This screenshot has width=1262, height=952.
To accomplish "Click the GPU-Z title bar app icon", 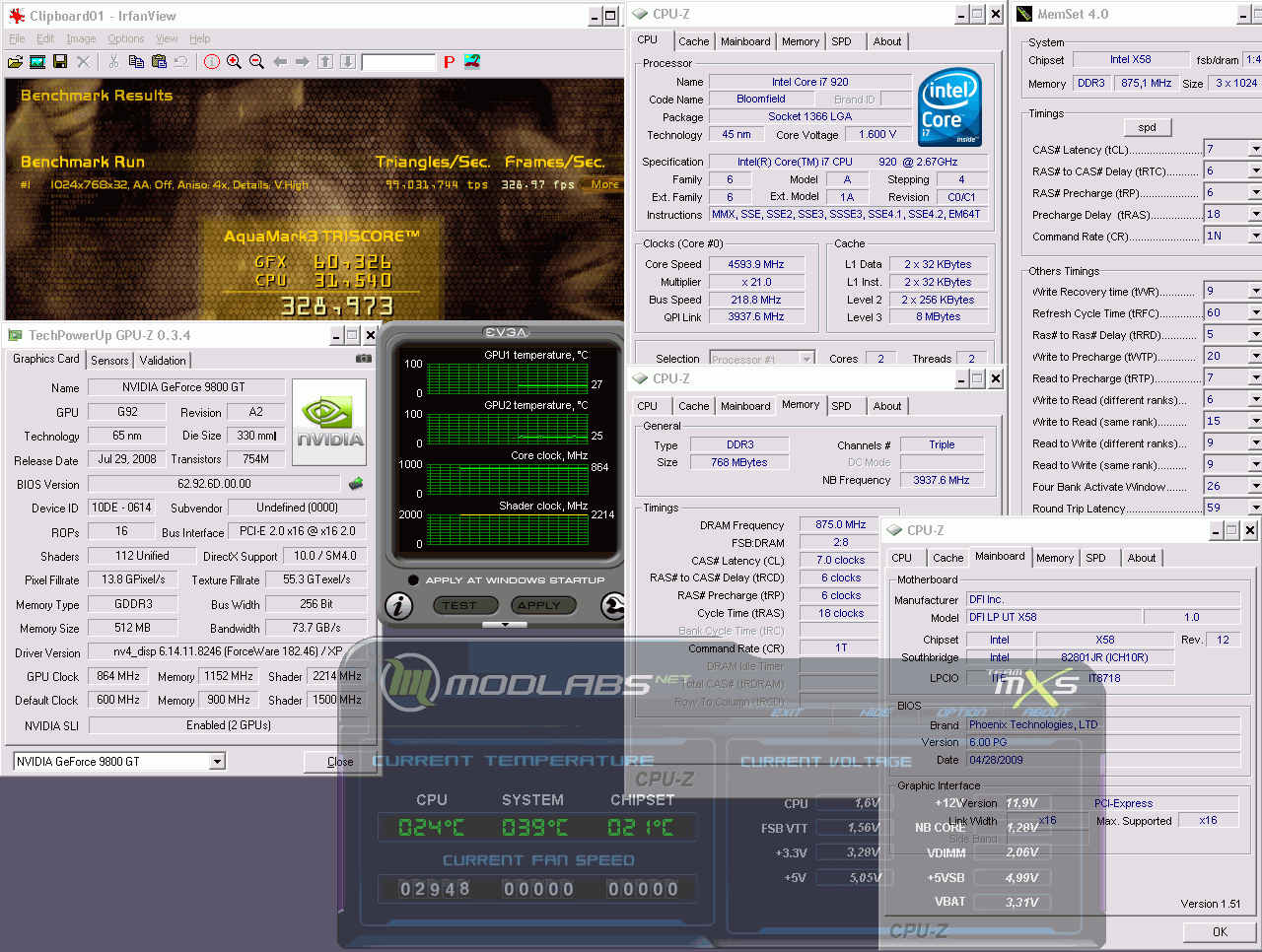I will [x=15, y=336].
